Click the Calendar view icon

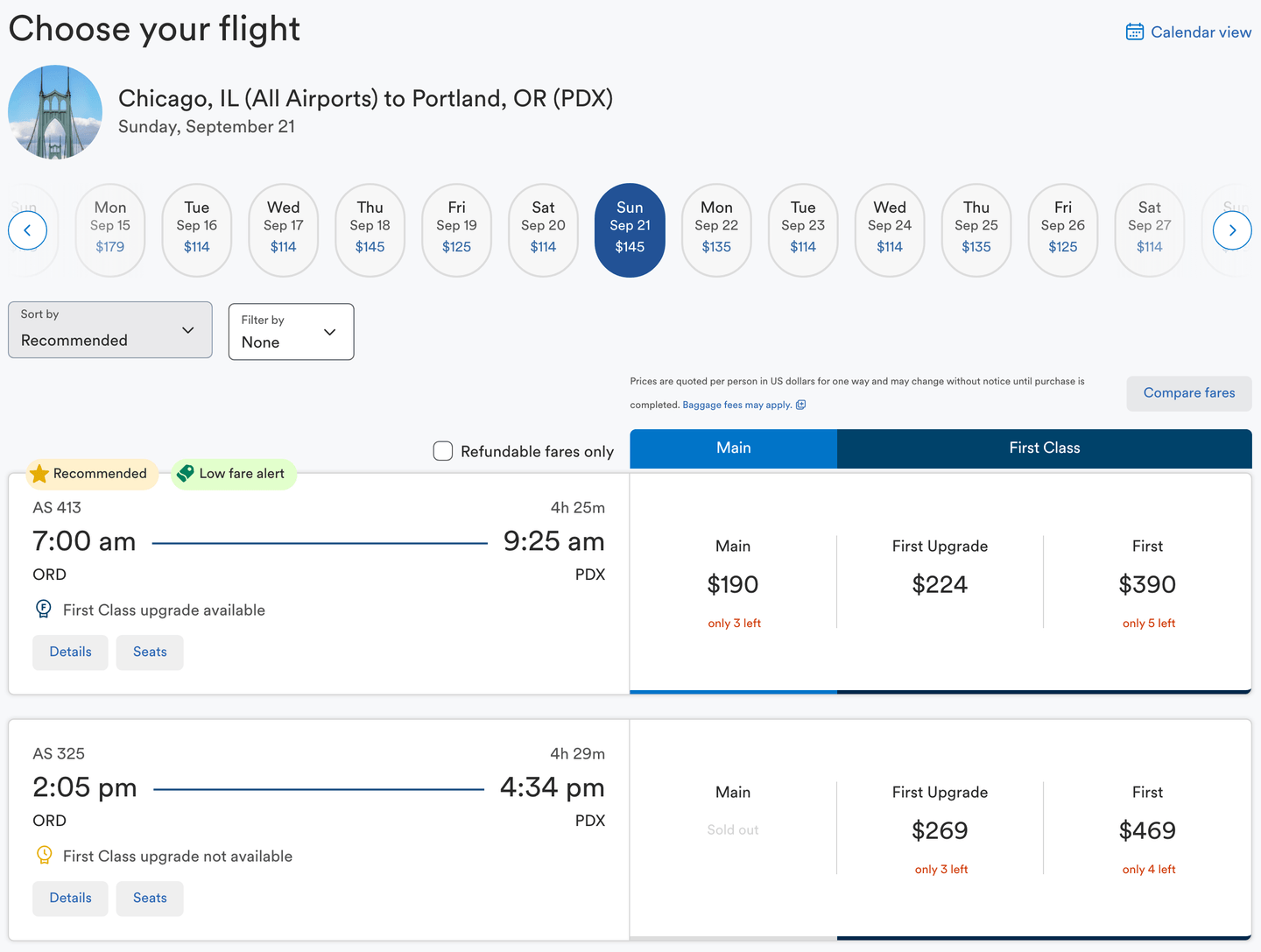pos(1134,32)
